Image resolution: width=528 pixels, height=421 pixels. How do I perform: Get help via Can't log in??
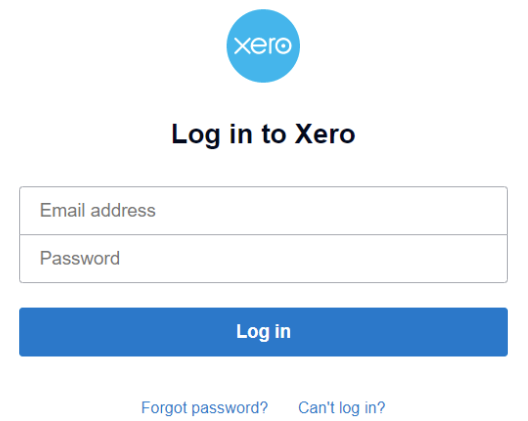click(x=341, y=408)
